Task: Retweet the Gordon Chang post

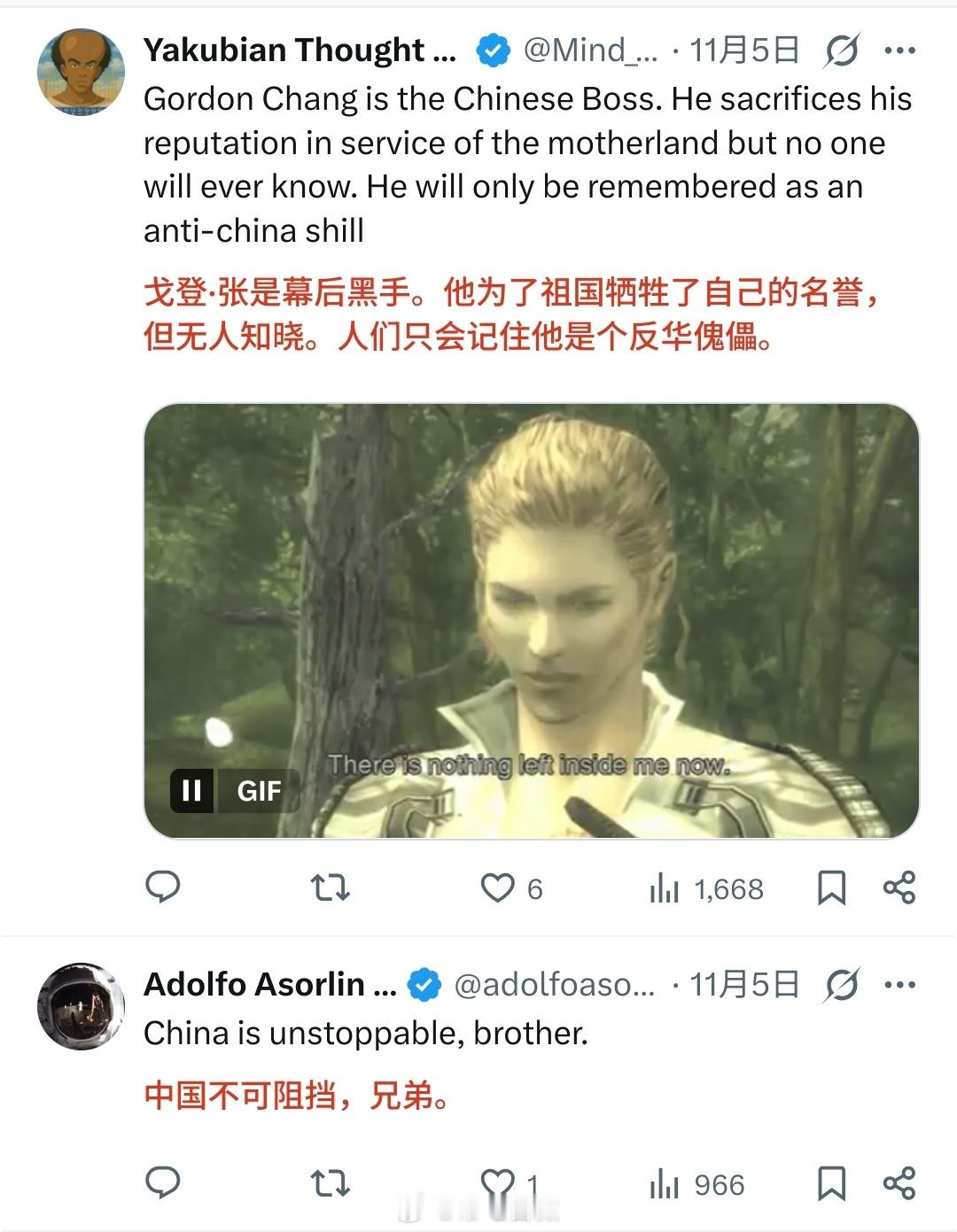Action: pos(331,887)
